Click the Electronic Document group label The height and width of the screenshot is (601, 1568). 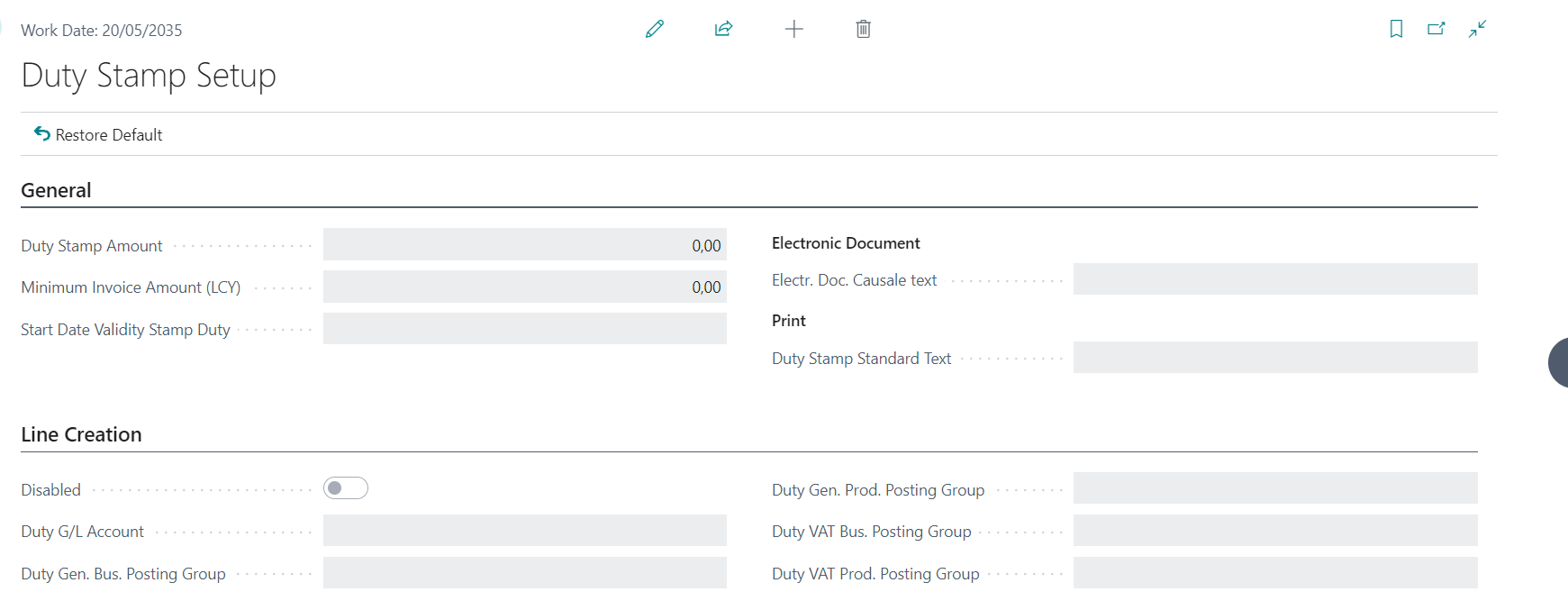[846, 243]
